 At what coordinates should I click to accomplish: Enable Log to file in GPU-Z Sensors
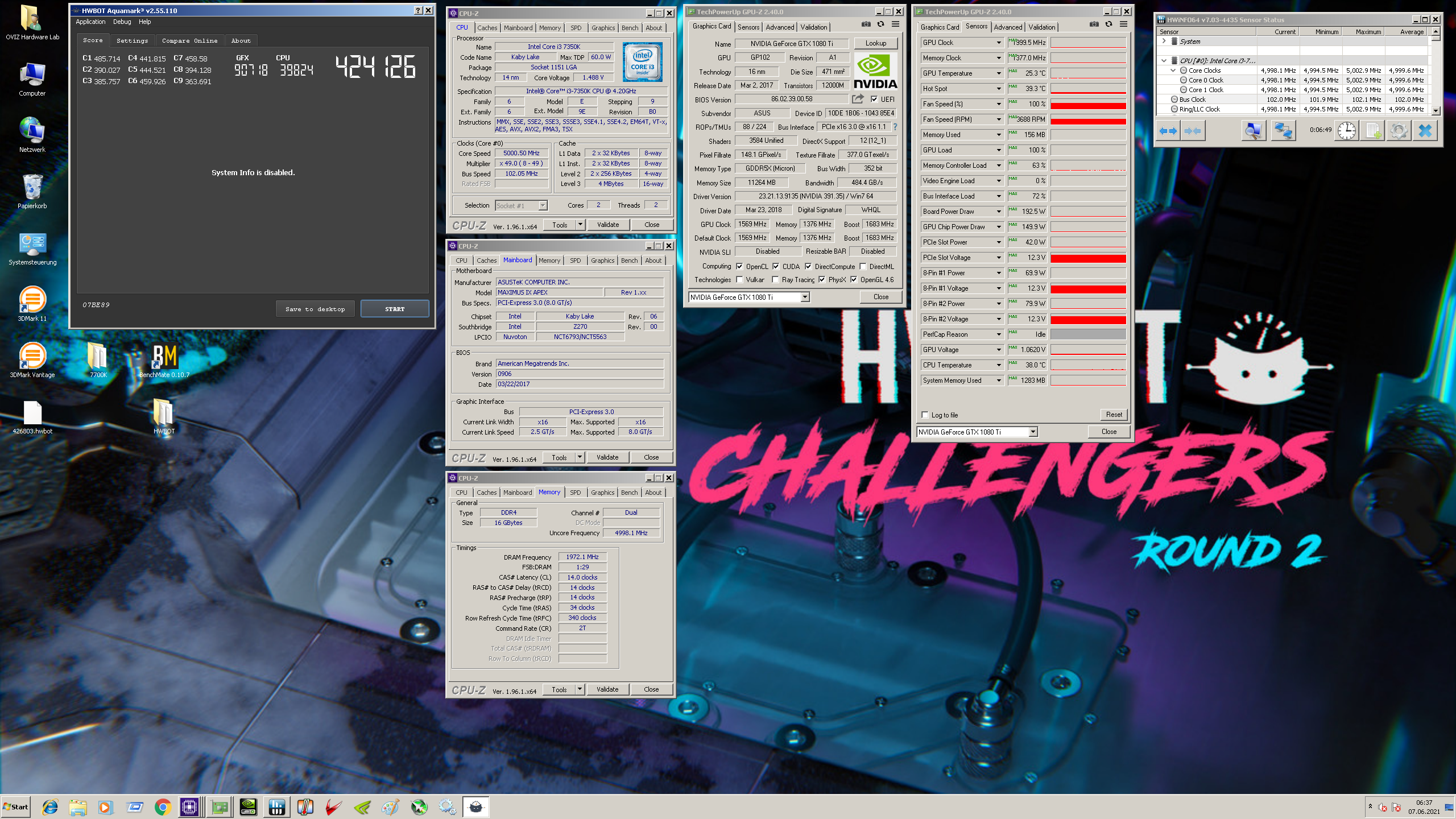[925, 415]
